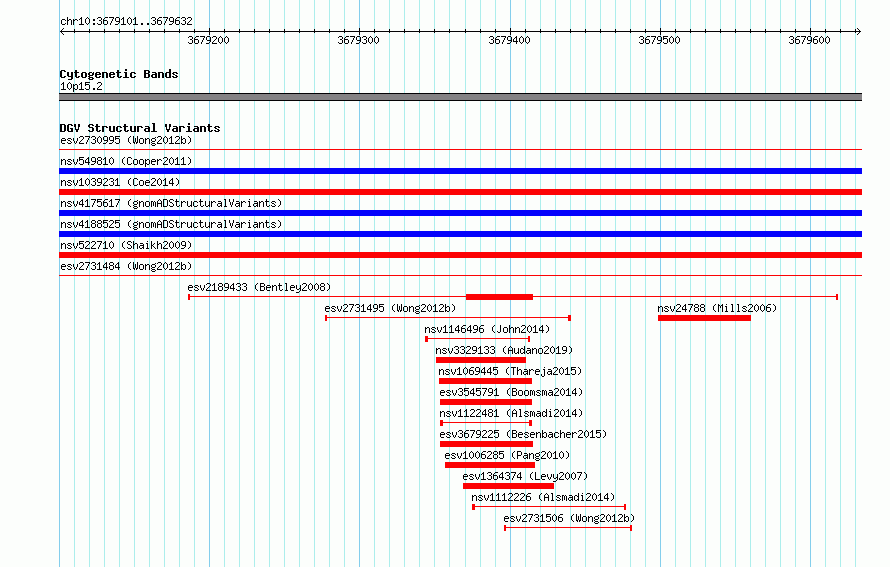Screen dimensions: 890x567
Task: Select the esv1006285 red bar
Action: point(490,465)
